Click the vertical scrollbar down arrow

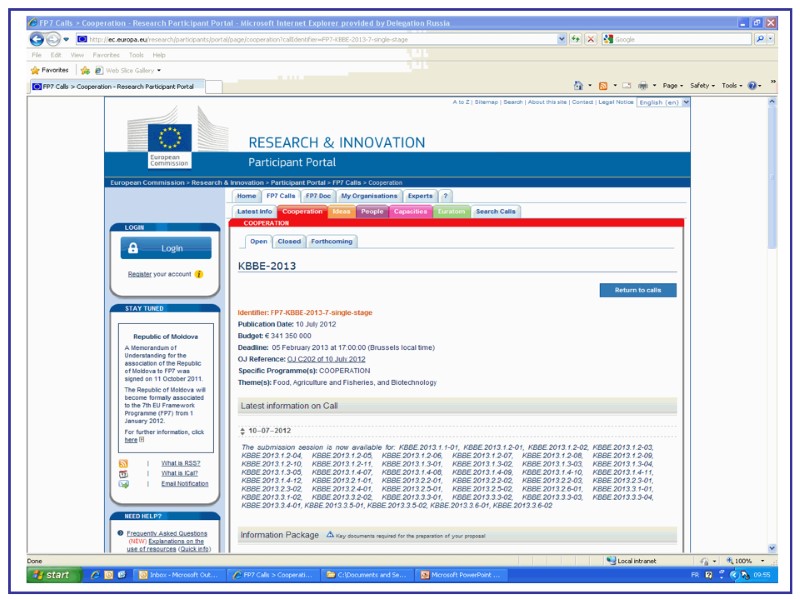[772, 548]
